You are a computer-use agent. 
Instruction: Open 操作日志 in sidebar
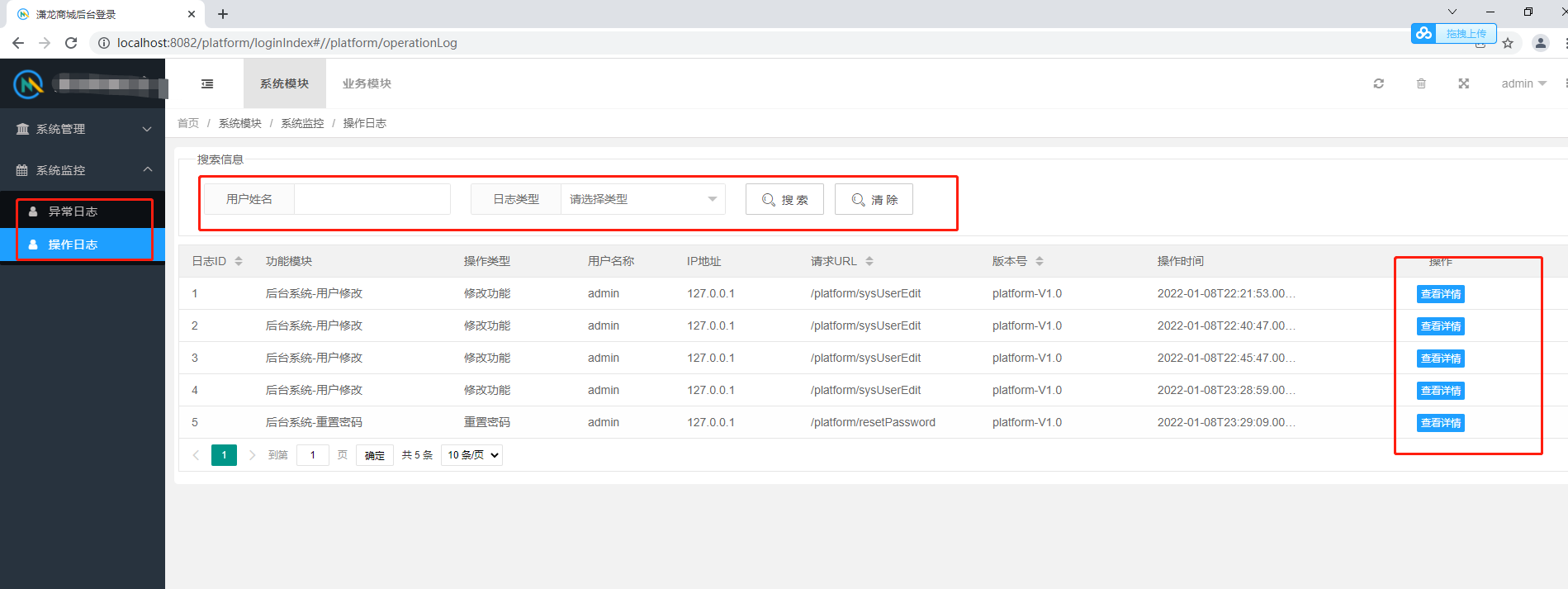(83, 245)
